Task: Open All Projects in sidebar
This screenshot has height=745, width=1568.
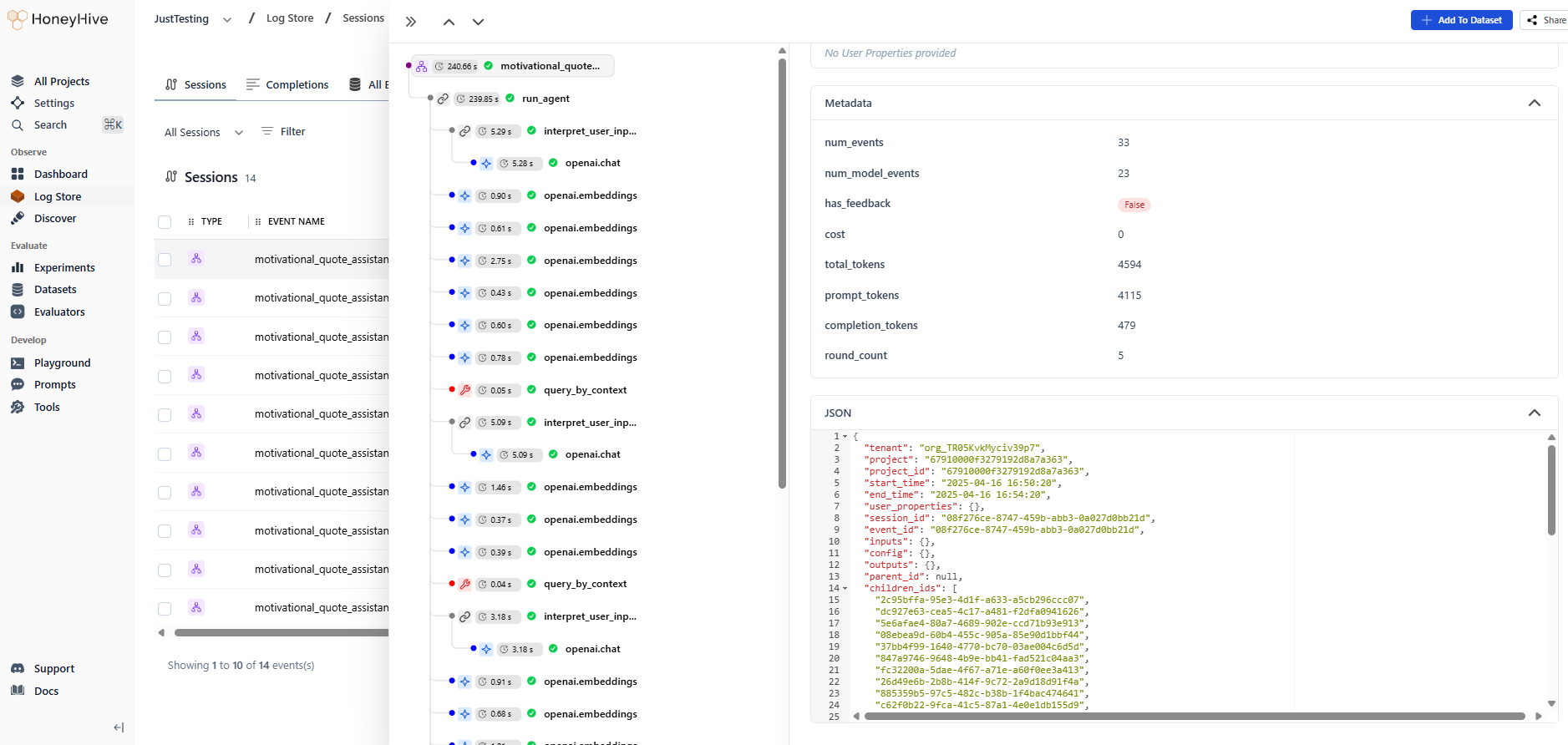Action: pyautogui.click(x=61, y=81)
